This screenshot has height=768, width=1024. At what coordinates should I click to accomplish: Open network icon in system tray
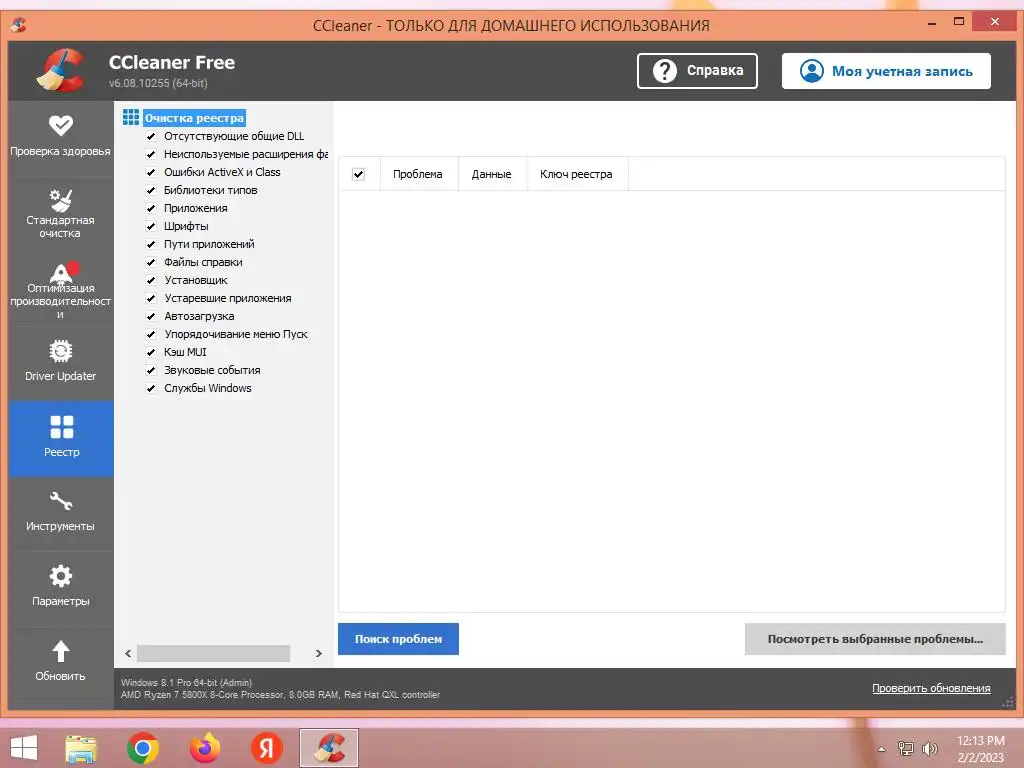pyautogui.click(x=906, y=749)
